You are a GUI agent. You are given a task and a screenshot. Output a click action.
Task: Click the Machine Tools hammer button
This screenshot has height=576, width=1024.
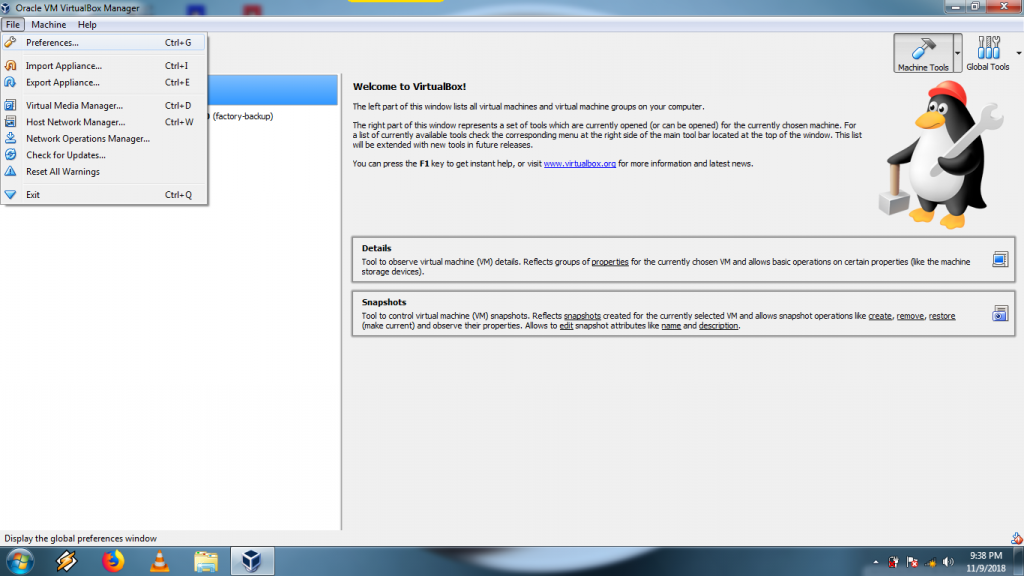pos(923,53)
